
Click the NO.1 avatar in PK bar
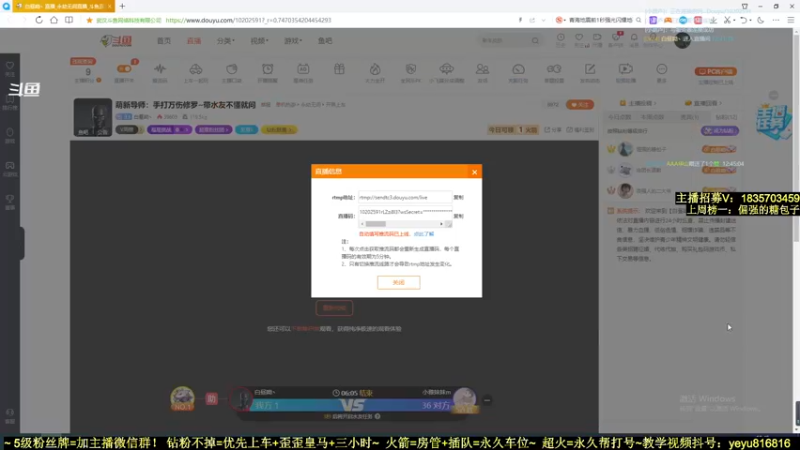(x=182, y=398)
